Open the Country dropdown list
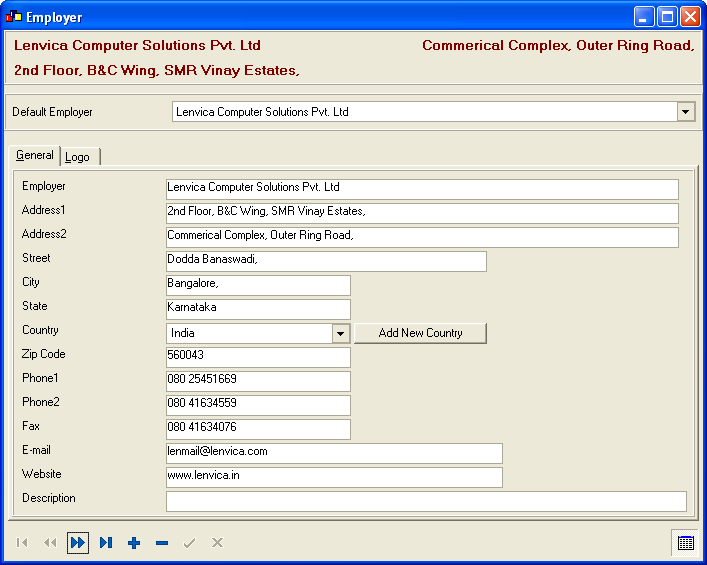 [341, 334]
